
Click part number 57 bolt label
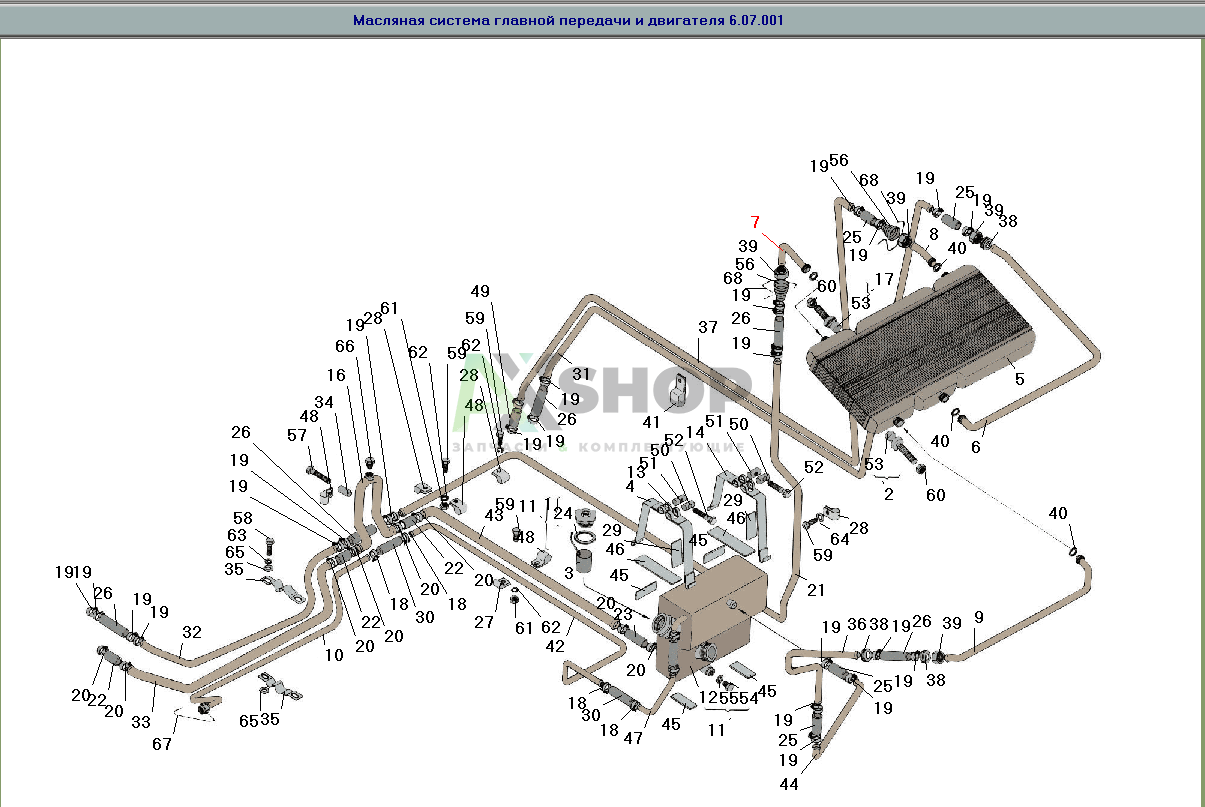(297, 436)
